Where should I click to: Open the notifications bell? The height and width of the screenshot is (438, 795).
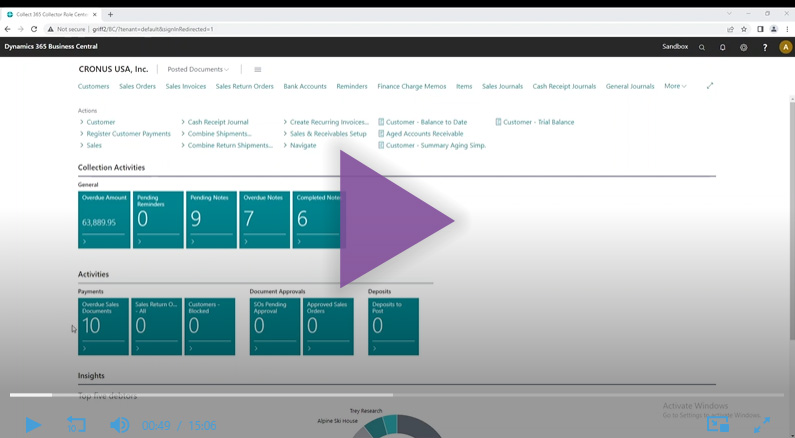coord(722,47)
